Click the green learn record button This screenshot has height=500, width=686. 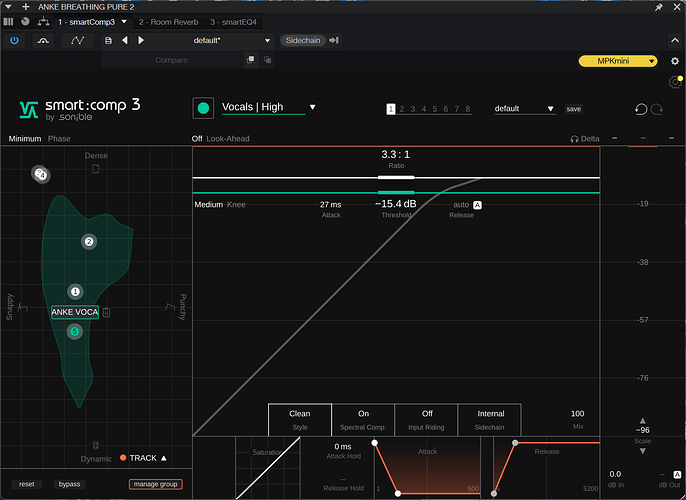(203, 108)
